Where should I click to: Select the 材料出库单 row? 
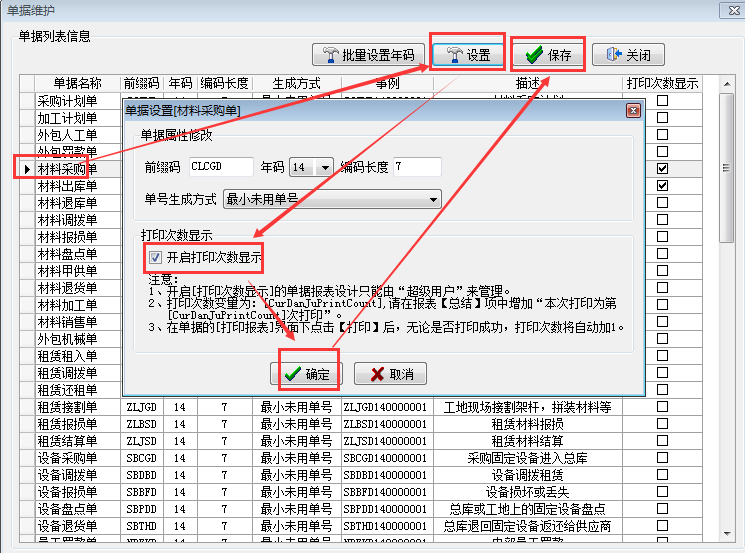(x=68, y=186)
